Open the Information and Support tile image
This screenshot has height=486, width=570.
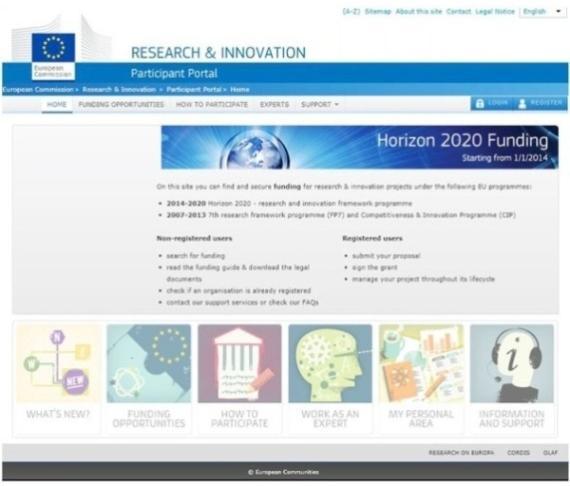point(512,364)
